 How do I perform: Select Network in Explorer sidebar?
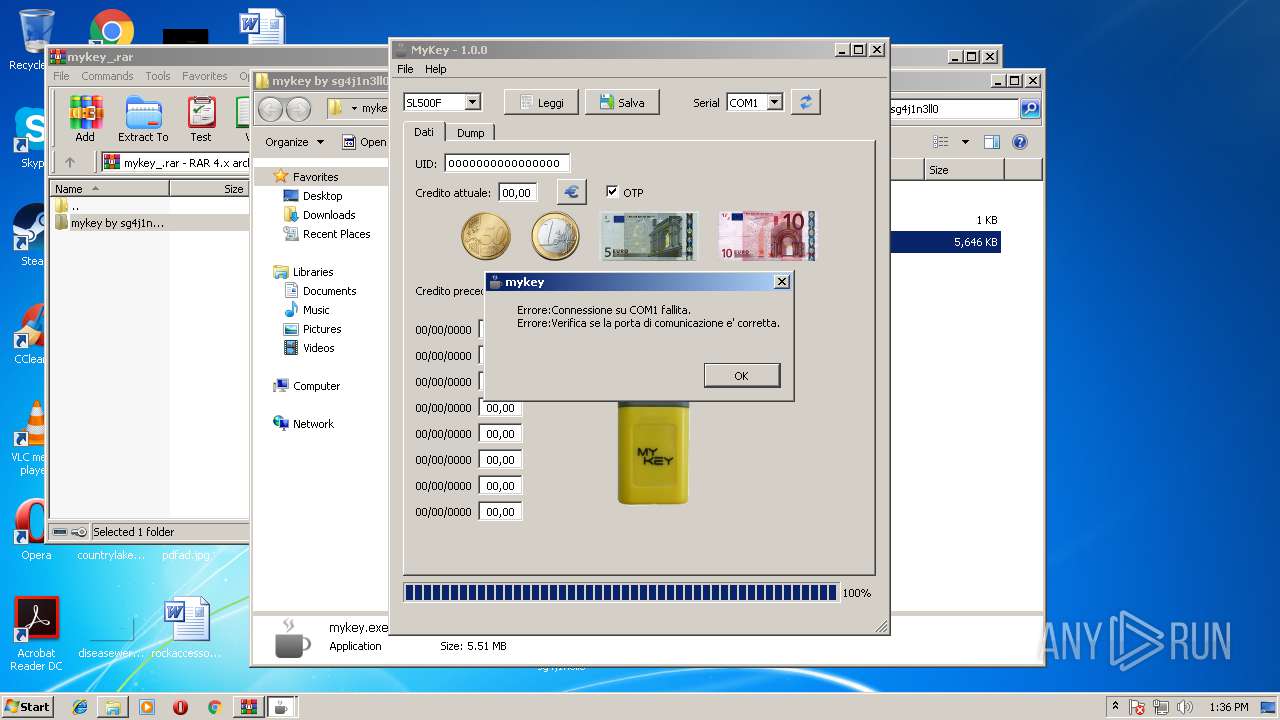click(313, 424)
